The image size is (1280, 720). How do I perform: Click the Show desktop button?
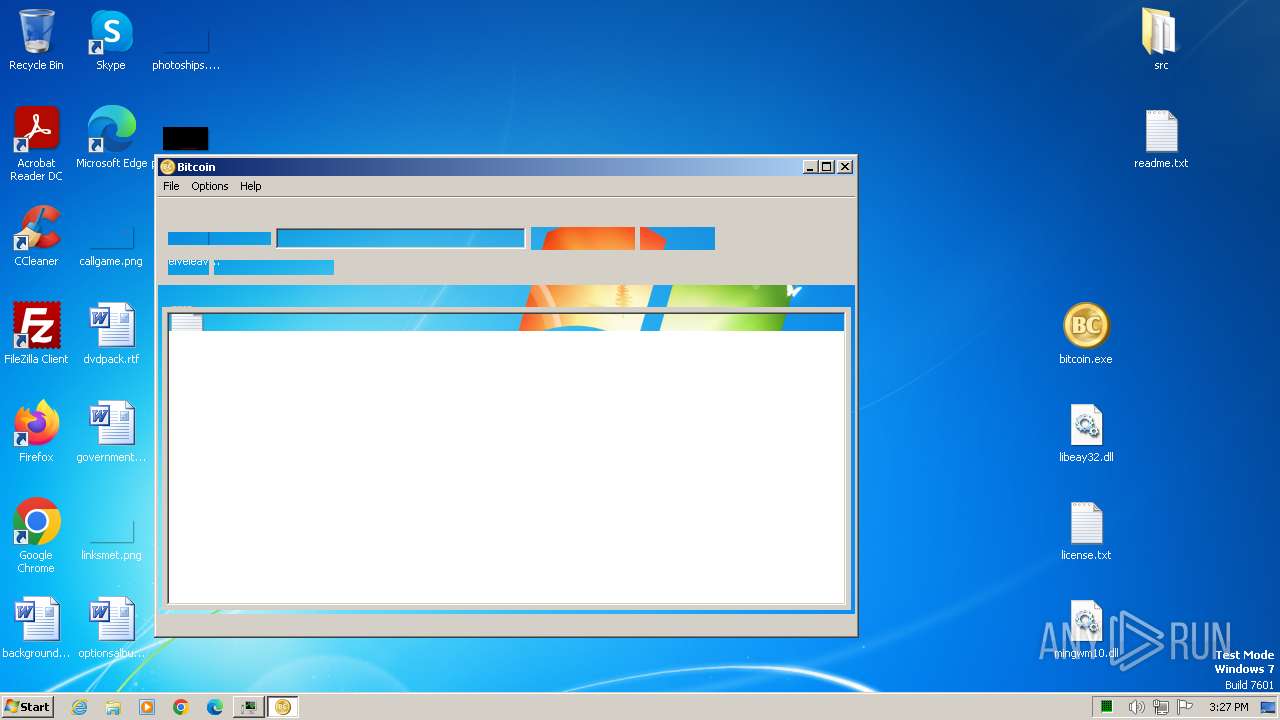[1269, 707]
